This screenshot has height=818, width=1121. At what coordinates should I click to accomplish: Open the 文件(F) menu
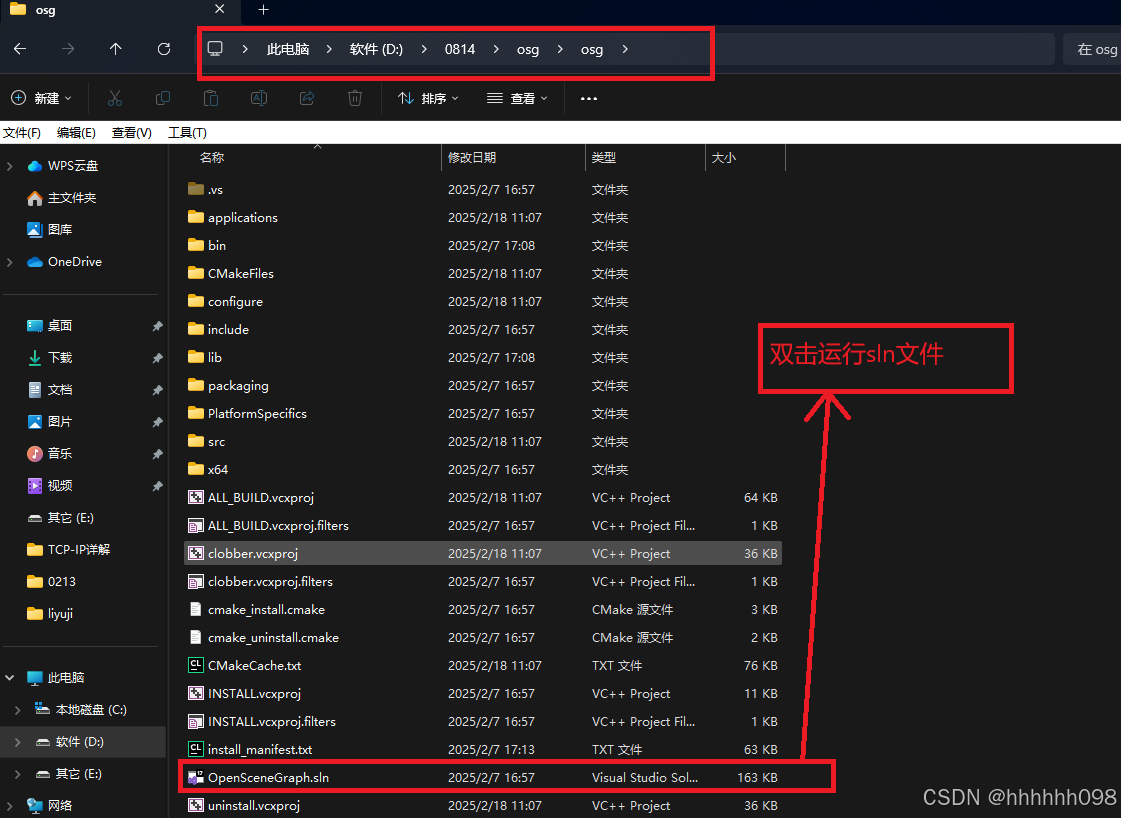pyautogui.click(x=22, y=132)
